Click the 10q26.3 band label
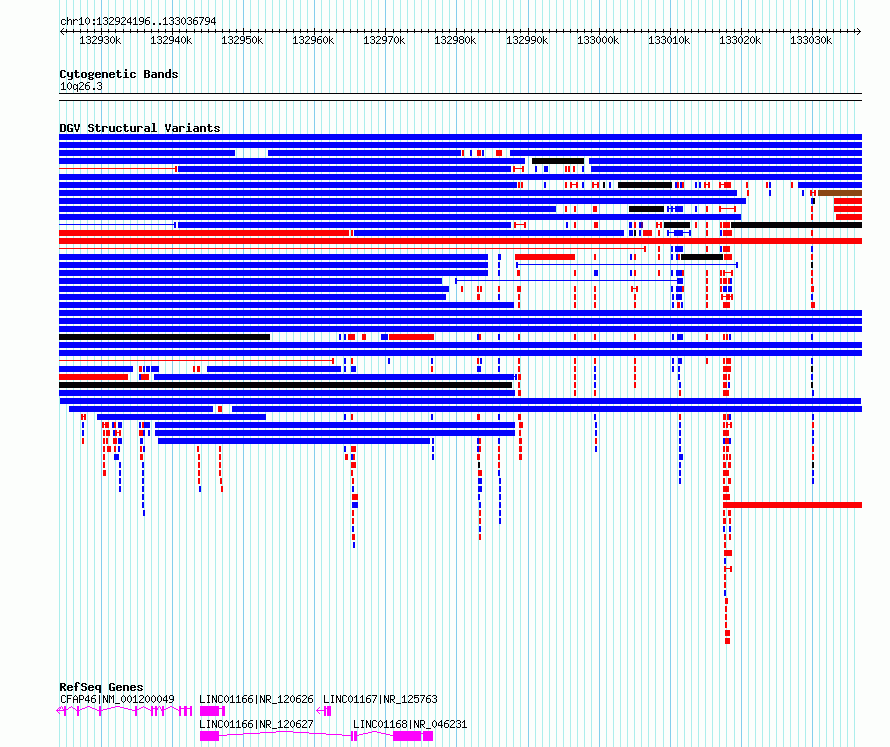The width and height of the screenshot is (890, 747). [x=81, y=86]
